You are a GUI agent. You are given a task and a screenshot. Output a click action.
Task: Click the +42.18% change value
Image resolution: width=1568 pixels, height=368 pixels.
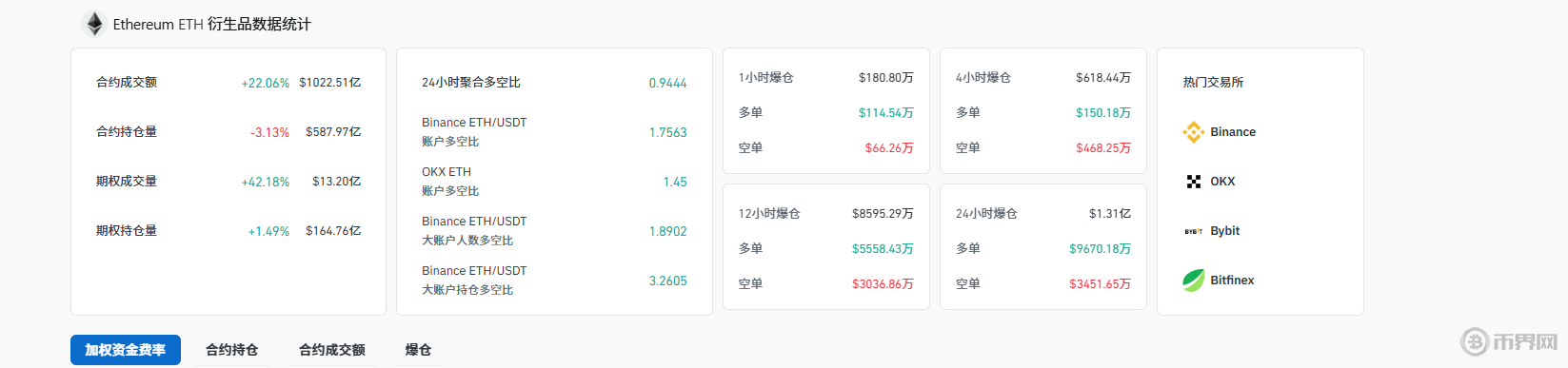[x=266, y=182]
